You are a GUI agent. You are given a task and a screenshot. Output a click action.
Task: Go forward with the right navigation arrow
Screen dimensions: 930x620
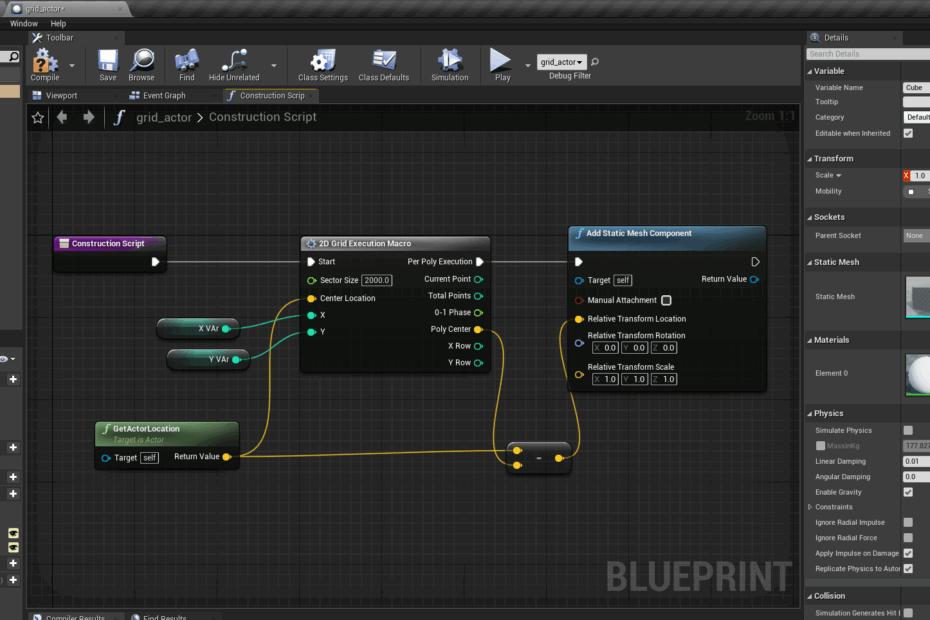[88, 117]
